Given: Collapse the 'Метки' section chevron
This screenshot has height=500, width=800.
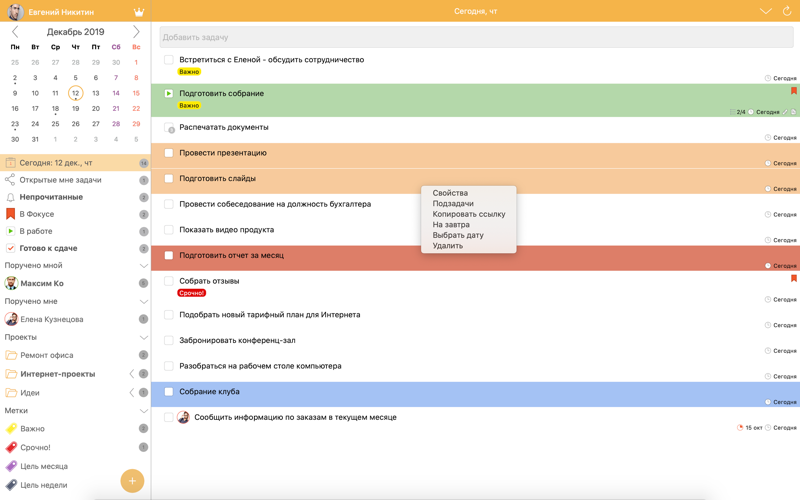Looking at the screenshot, I should point(143,411).
